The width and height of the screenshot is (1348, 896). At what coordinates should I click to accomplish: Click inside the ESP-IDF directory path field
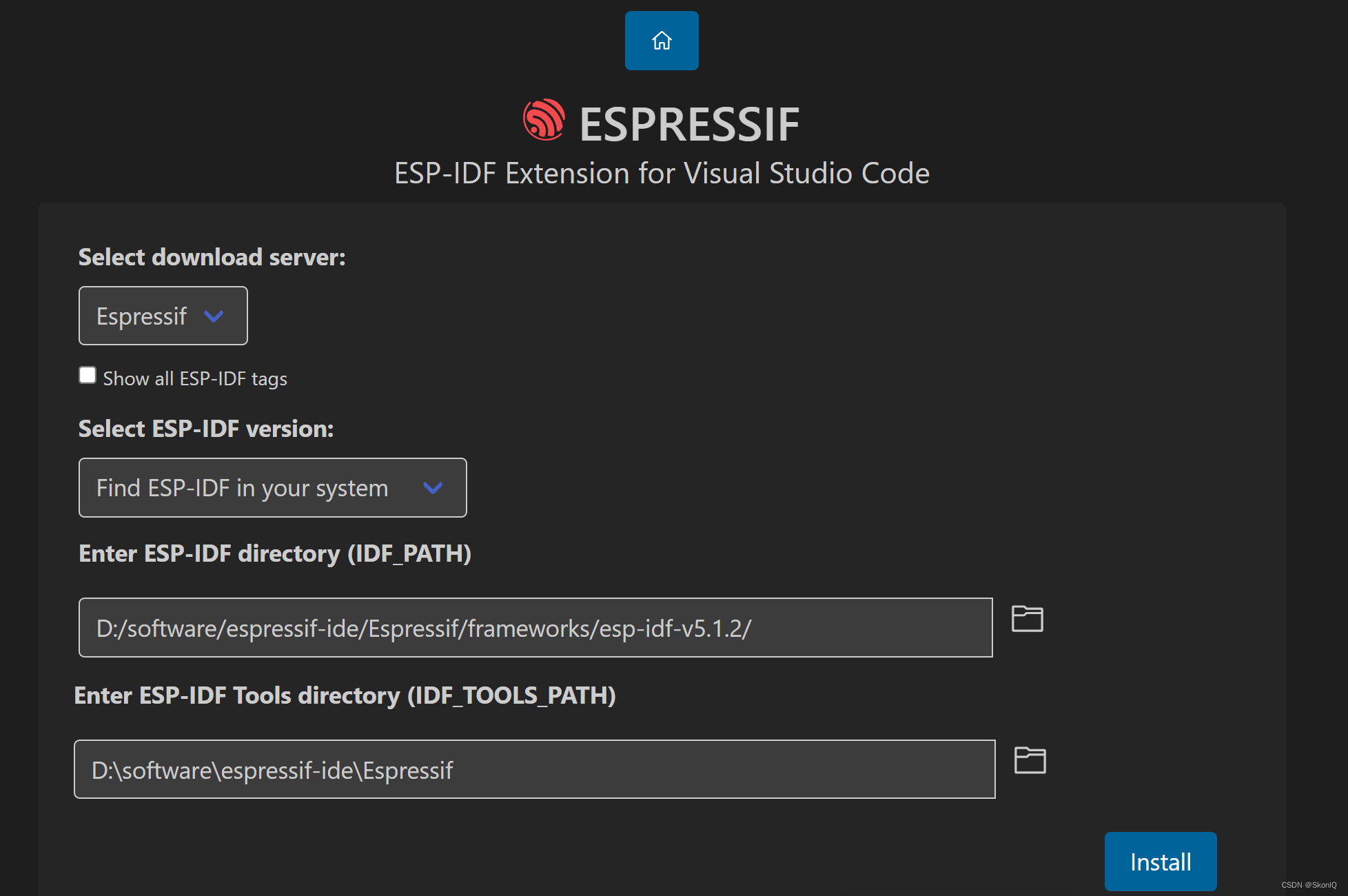[x=535, y=627]
